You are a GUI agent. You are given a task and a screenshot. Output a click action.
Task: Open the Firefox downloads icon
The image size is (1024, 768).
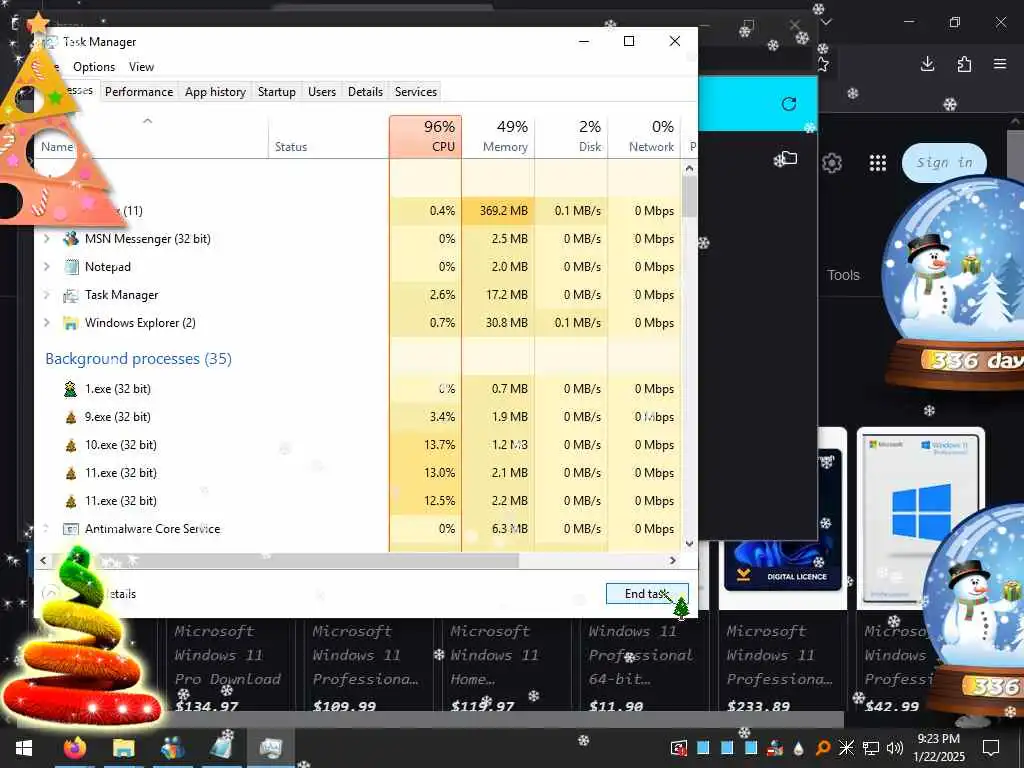click(x=927, y=64)
